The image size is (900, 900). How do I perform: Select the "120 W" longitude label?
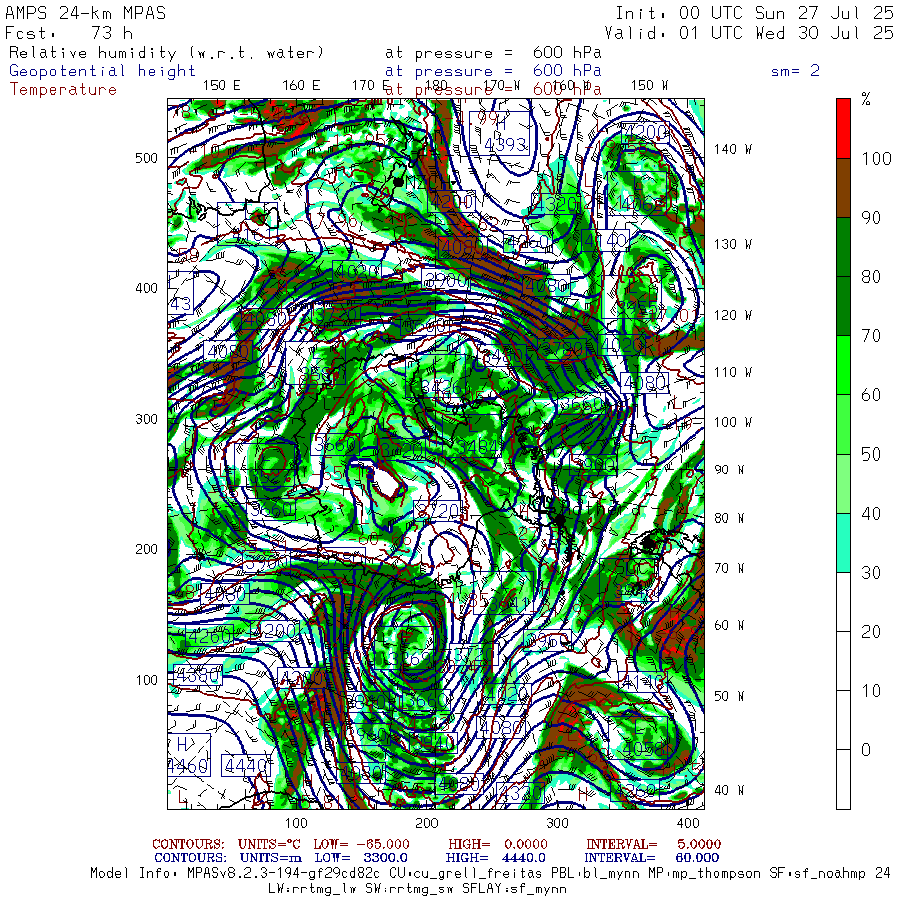pyautogui.click(x=733, y=315)
